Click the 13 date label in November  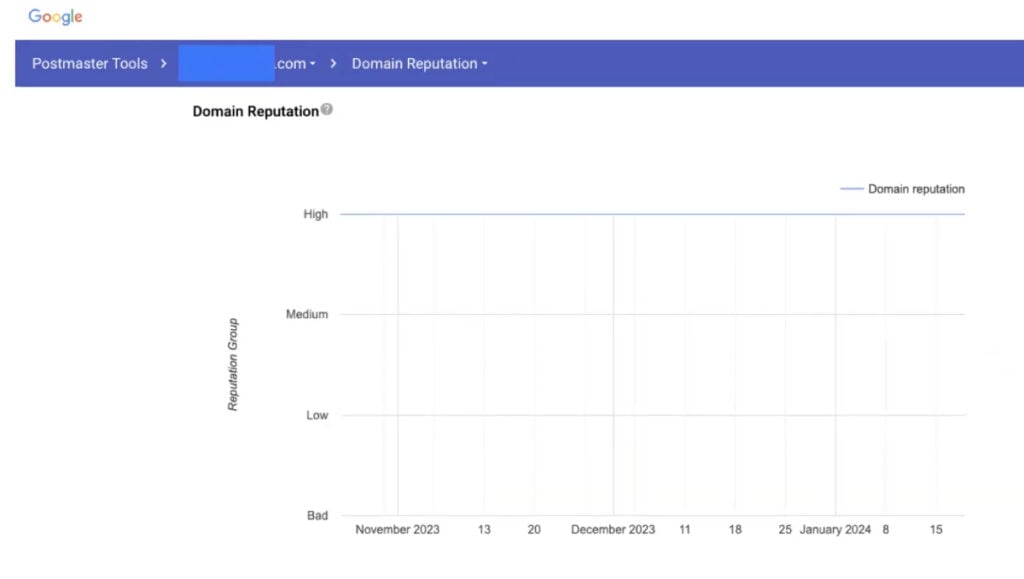tap(484, 529)
